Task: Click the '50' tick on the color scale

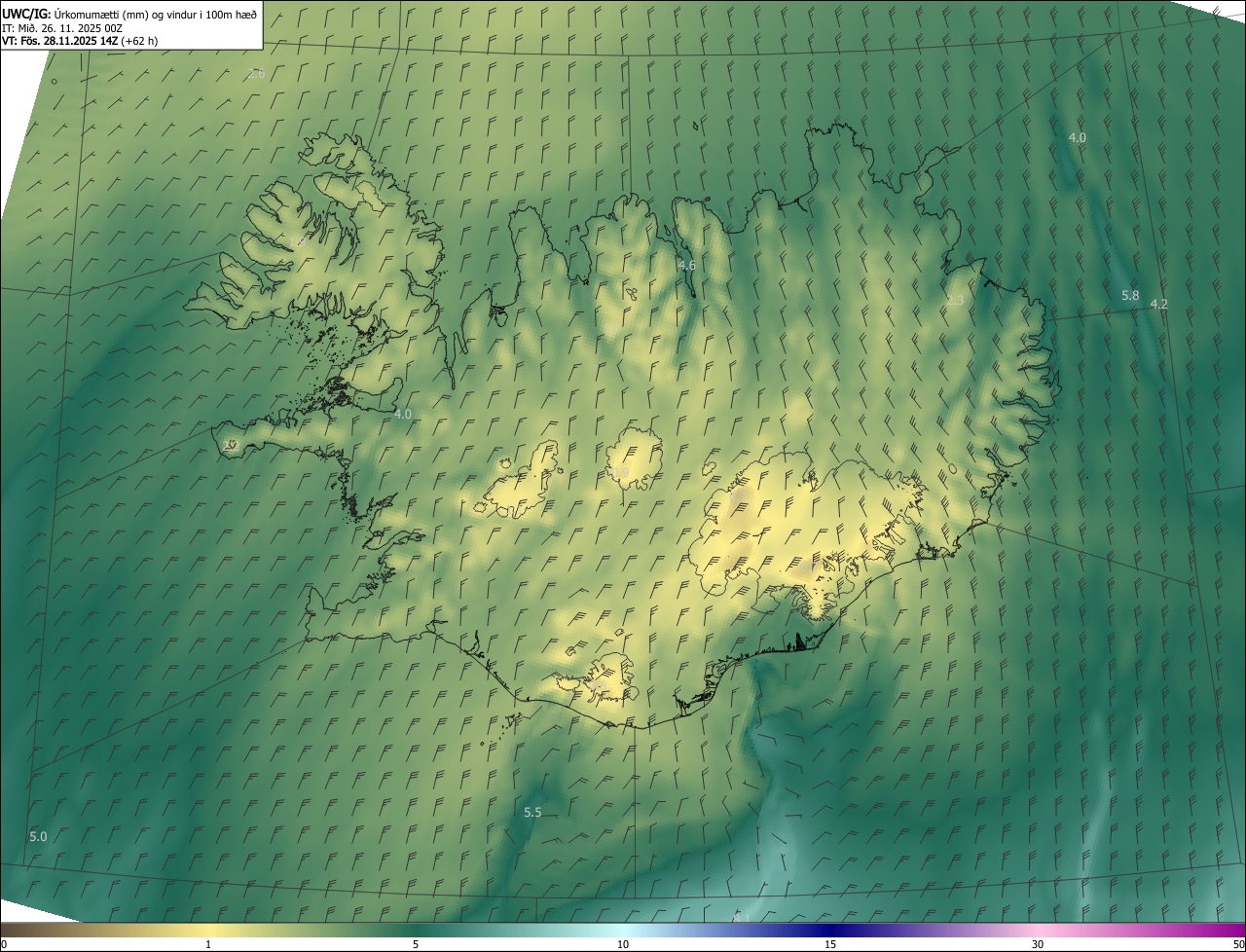Action: point(1238,944)
